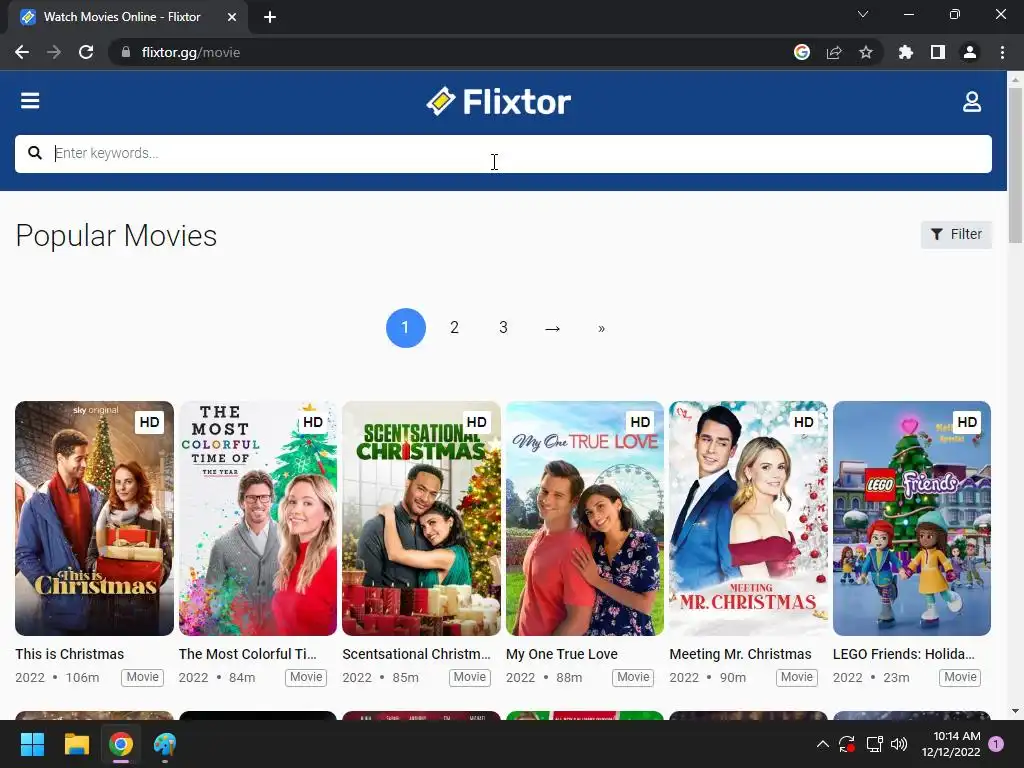Bookmark this tab with star icon
Viewport: 1024px width, 768px height.
pyautogui.click(x=866, y=52)
